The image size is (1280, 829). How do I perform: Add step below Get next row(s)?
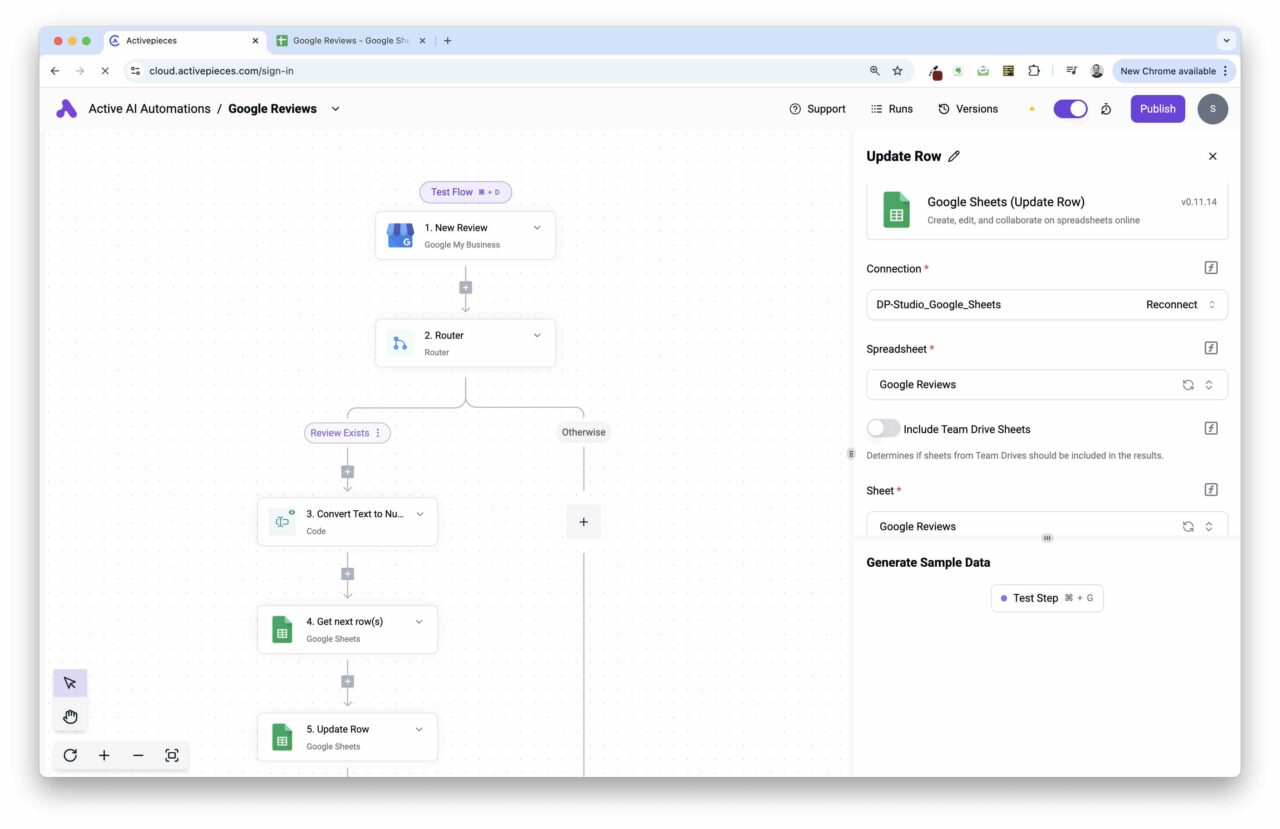[347, 681]
